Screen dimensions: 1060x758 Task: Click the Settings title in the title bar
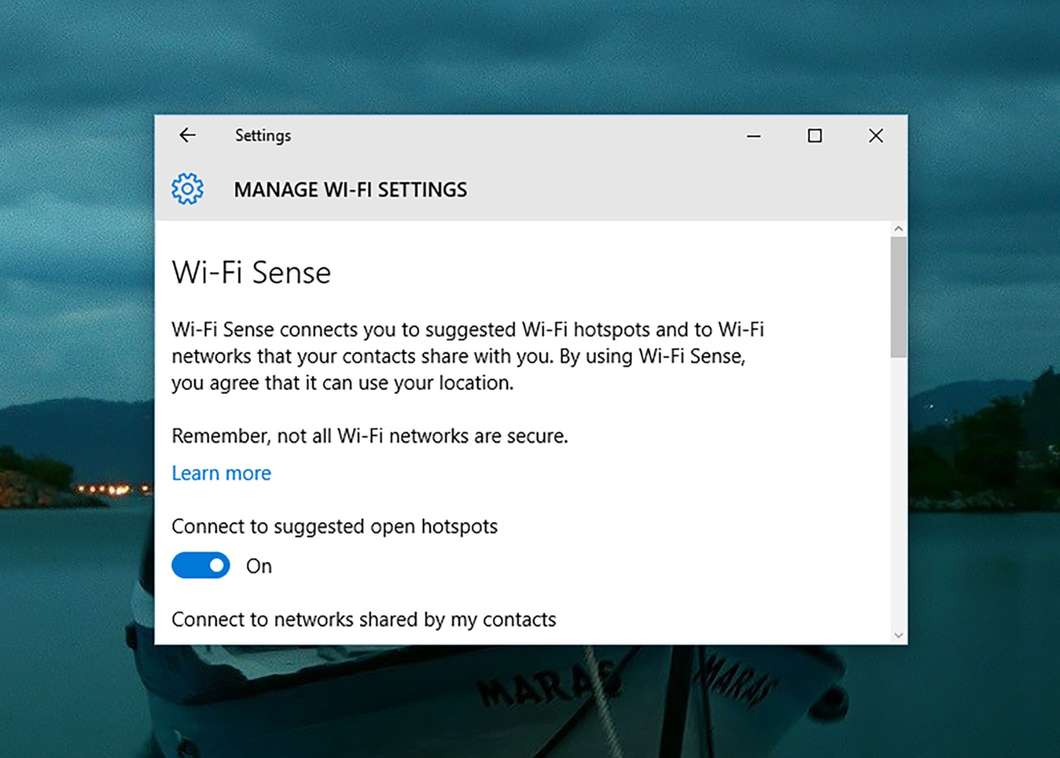click(263, 136)
